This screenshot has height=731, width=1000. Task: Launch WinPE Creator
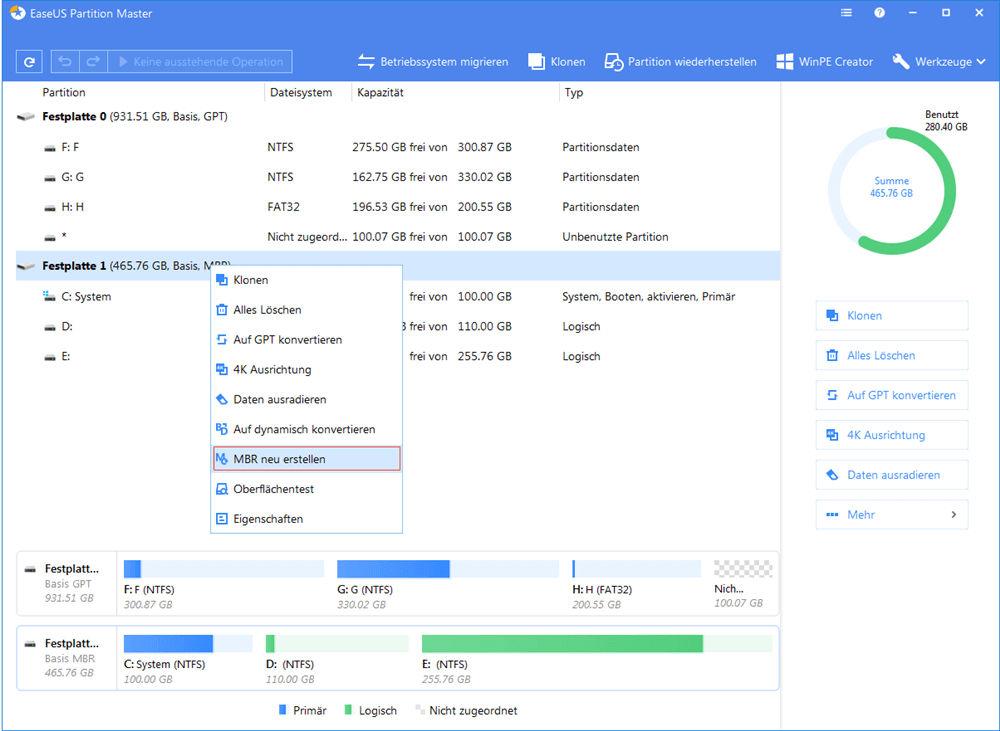(x=825, y=62)
